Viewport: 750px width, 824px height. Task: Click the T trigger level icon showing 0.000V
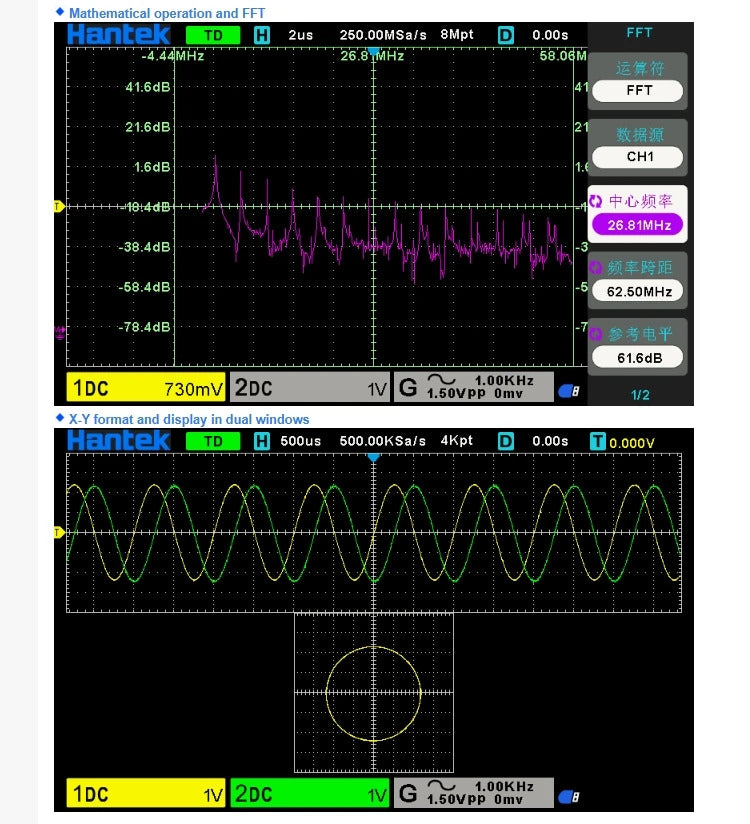[598, 441]
